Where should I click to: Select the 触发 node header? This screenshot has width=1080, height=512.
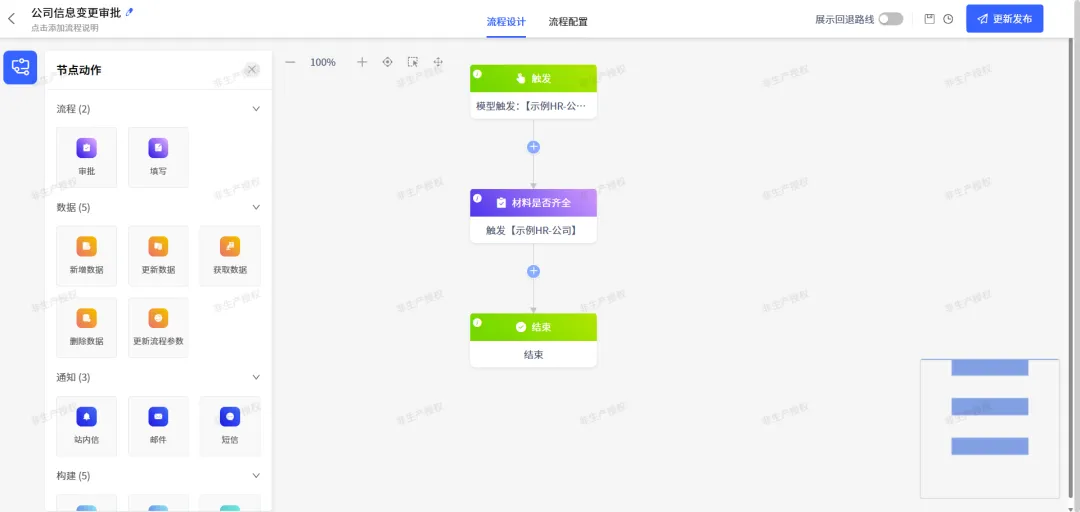[x=533, y=79]
